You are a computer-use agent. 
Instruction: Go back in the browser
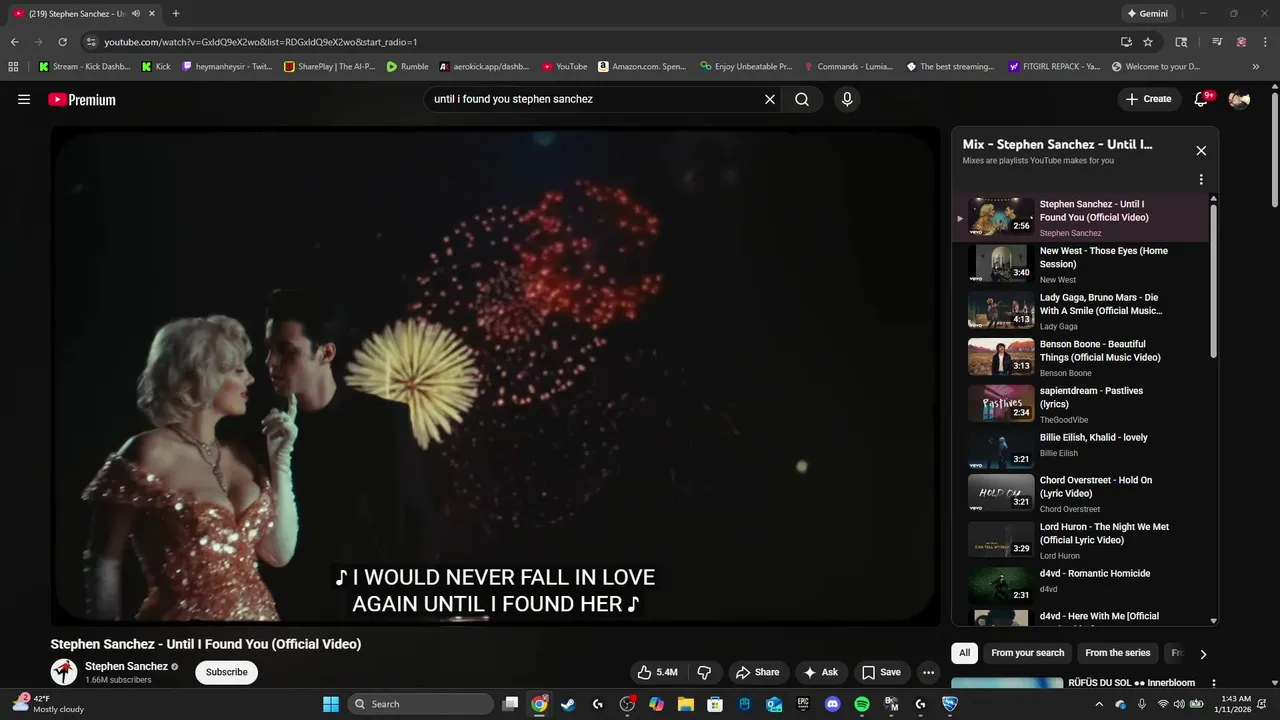tap(14, 42)
